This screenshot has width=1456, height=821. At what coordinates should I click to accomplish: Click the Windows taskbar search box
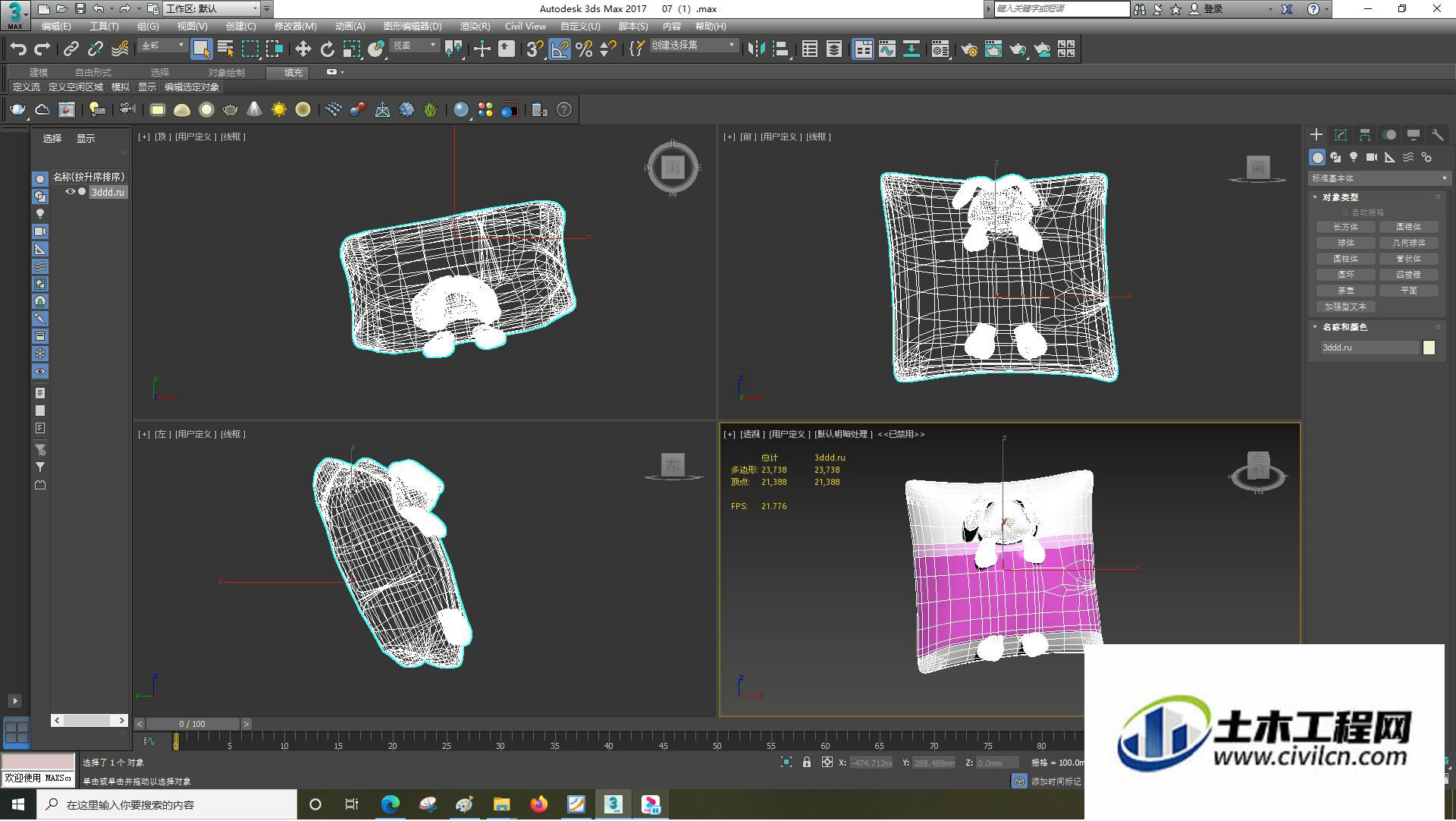(168, 805)
